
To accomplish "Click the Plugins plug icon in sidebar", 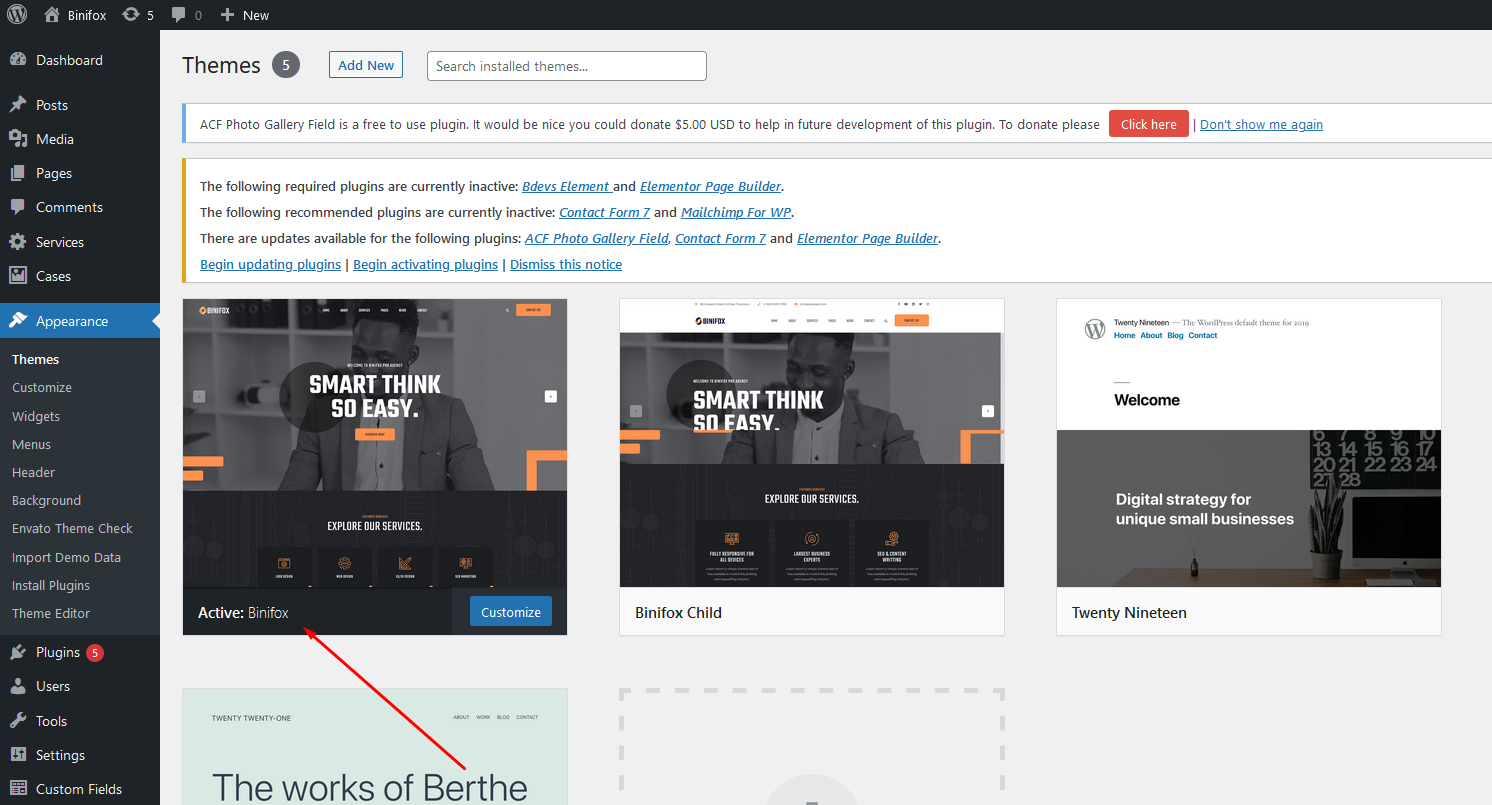I will pyautogui.click(x=18, y=652).
